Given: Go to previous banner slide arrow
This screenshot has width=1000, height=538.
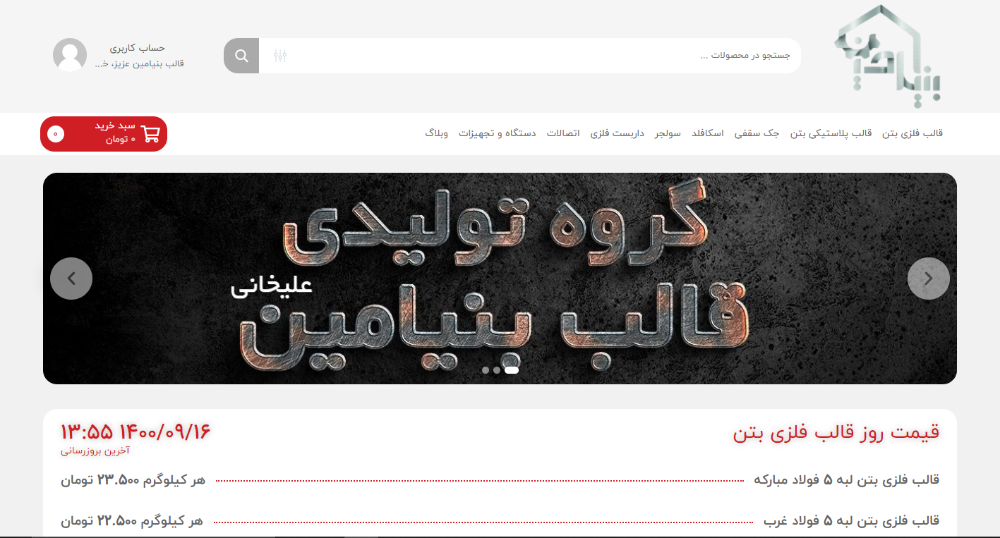Looking at the screenshot, I should click(71, 279).
